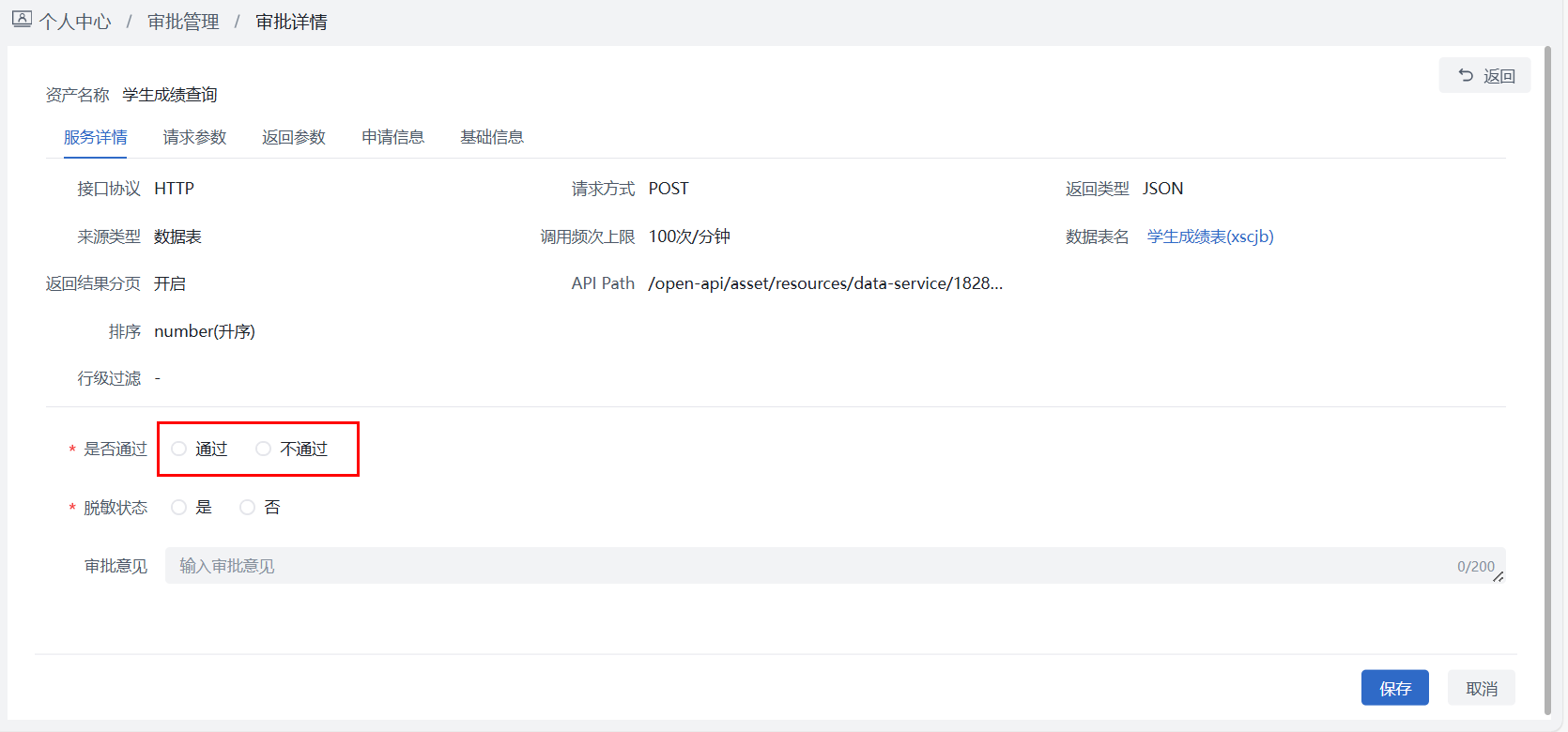Click the 100次/分钟 frequency value
The image size is (1568, 732).
tap(689, 236)
